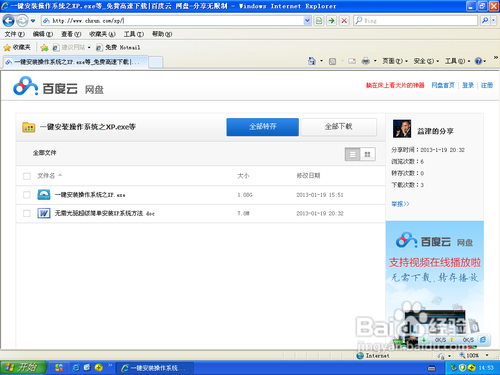Click the blue Help question icon
500x375 pixels.
[x=478, y=61]
